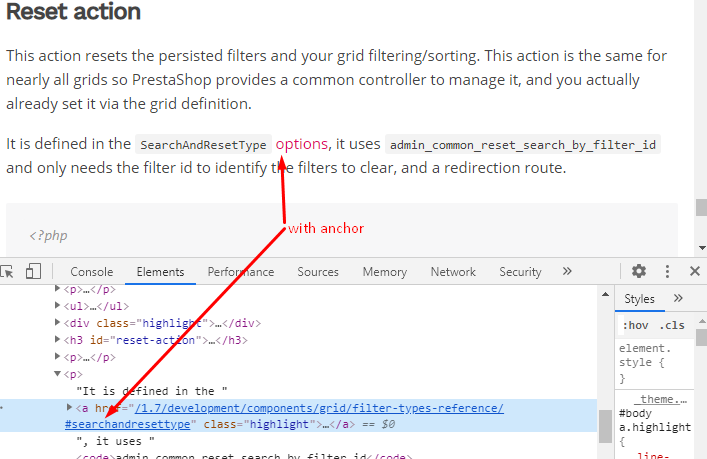Expand the p node above the ul node
This screenshot has width=707, height=459.
tap(57, 289)
